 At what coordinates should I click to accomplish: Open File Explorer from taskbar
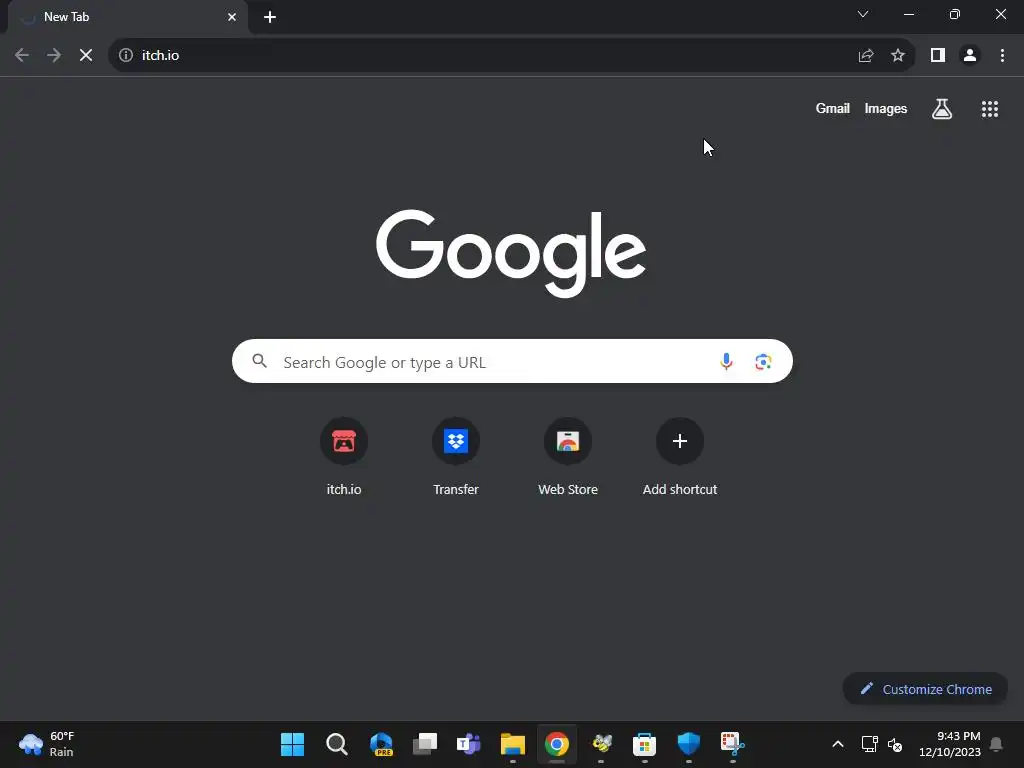513,744
